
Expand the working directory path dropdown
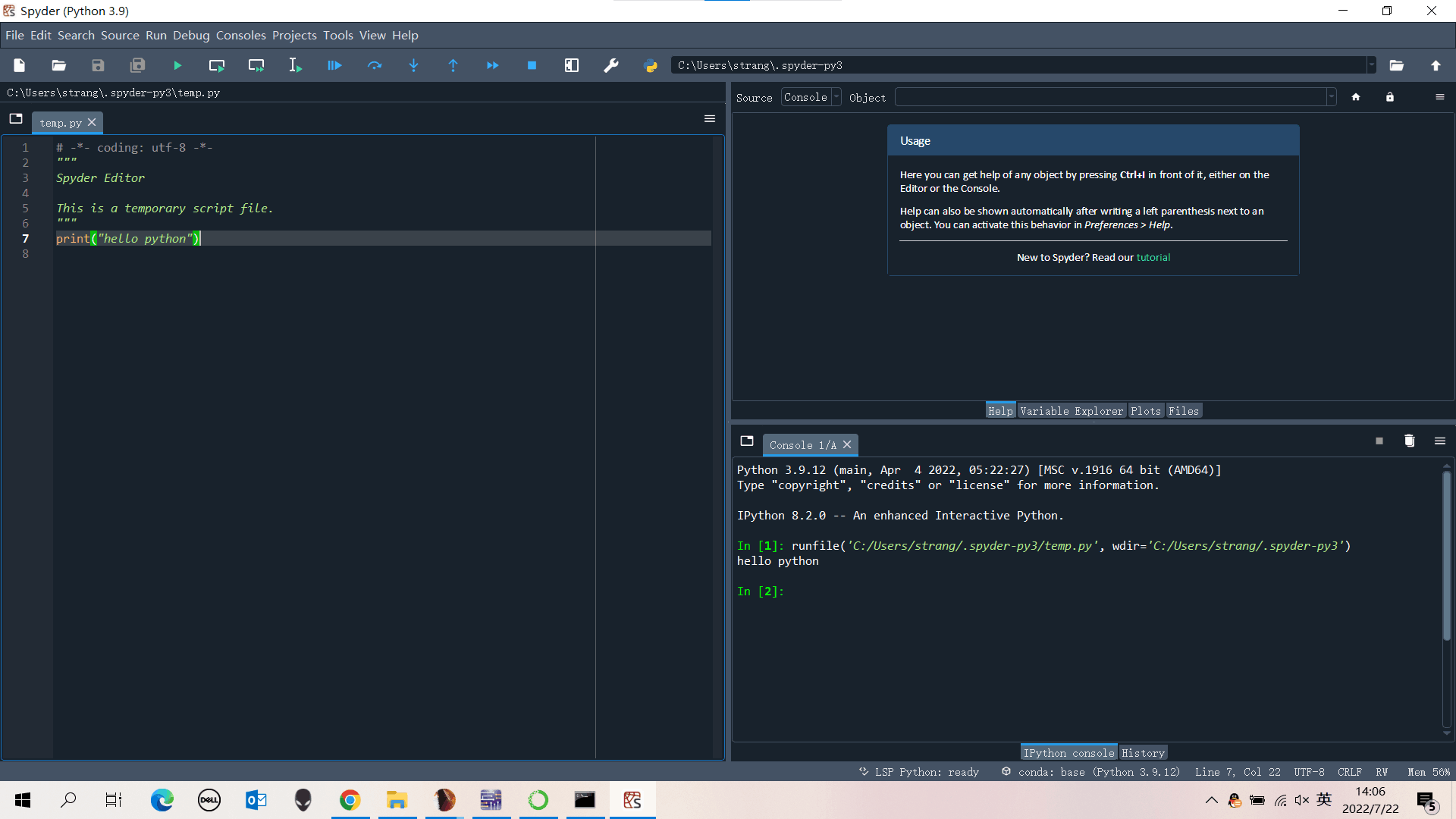tap(1371, 66)
